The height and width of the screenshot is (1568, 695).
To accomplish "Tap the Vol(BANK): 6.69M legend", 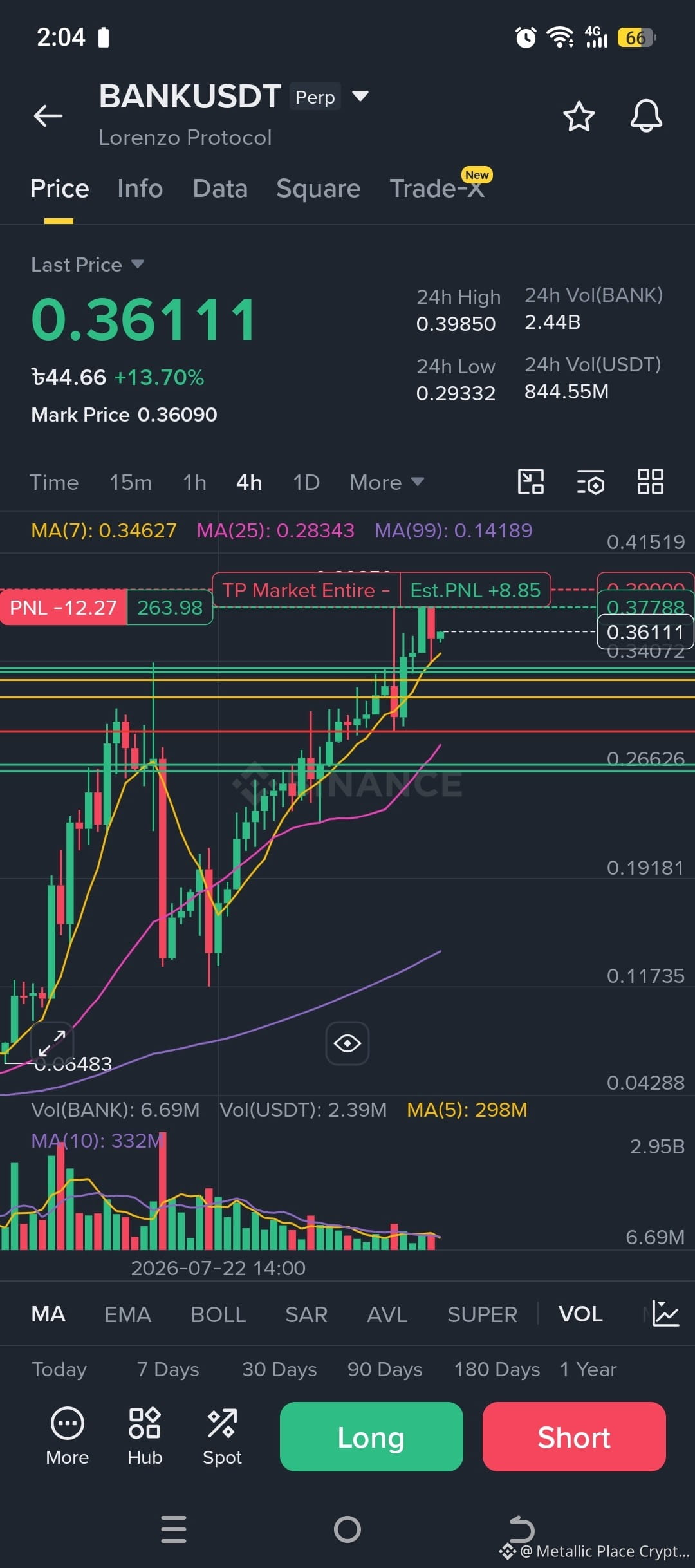I will coord(115,1110).
